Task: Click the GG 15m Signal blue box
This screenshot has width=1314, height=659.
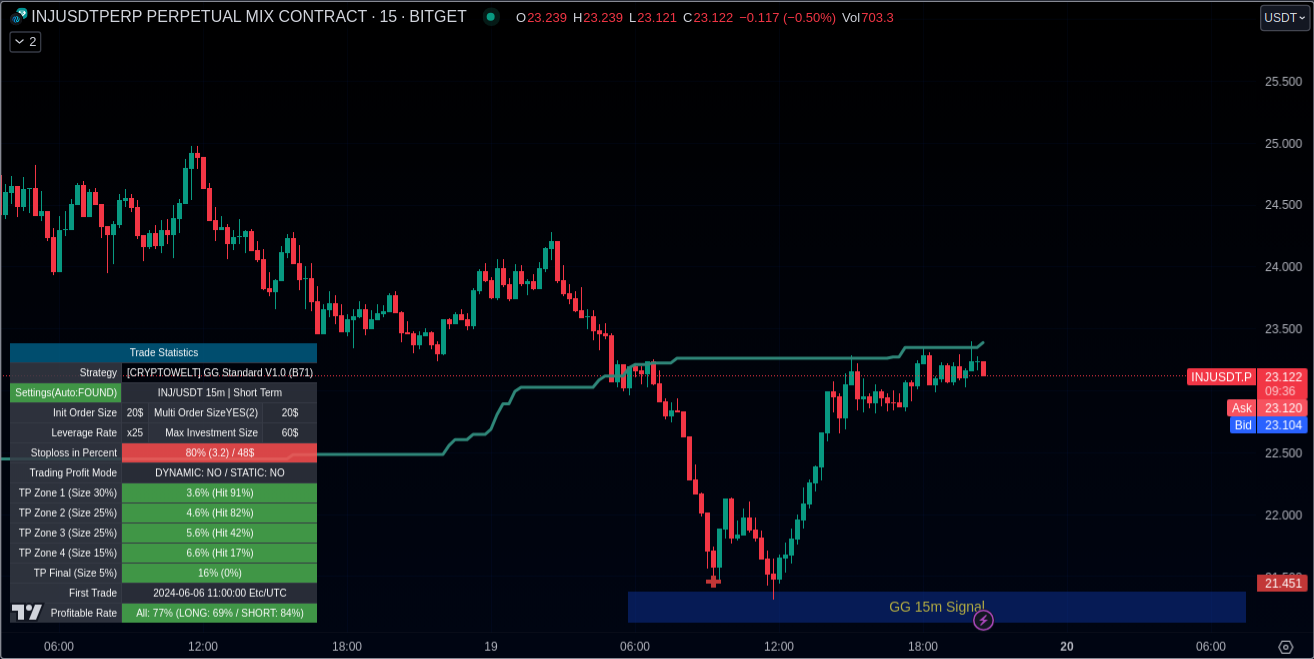Action: tap(936, 607)
